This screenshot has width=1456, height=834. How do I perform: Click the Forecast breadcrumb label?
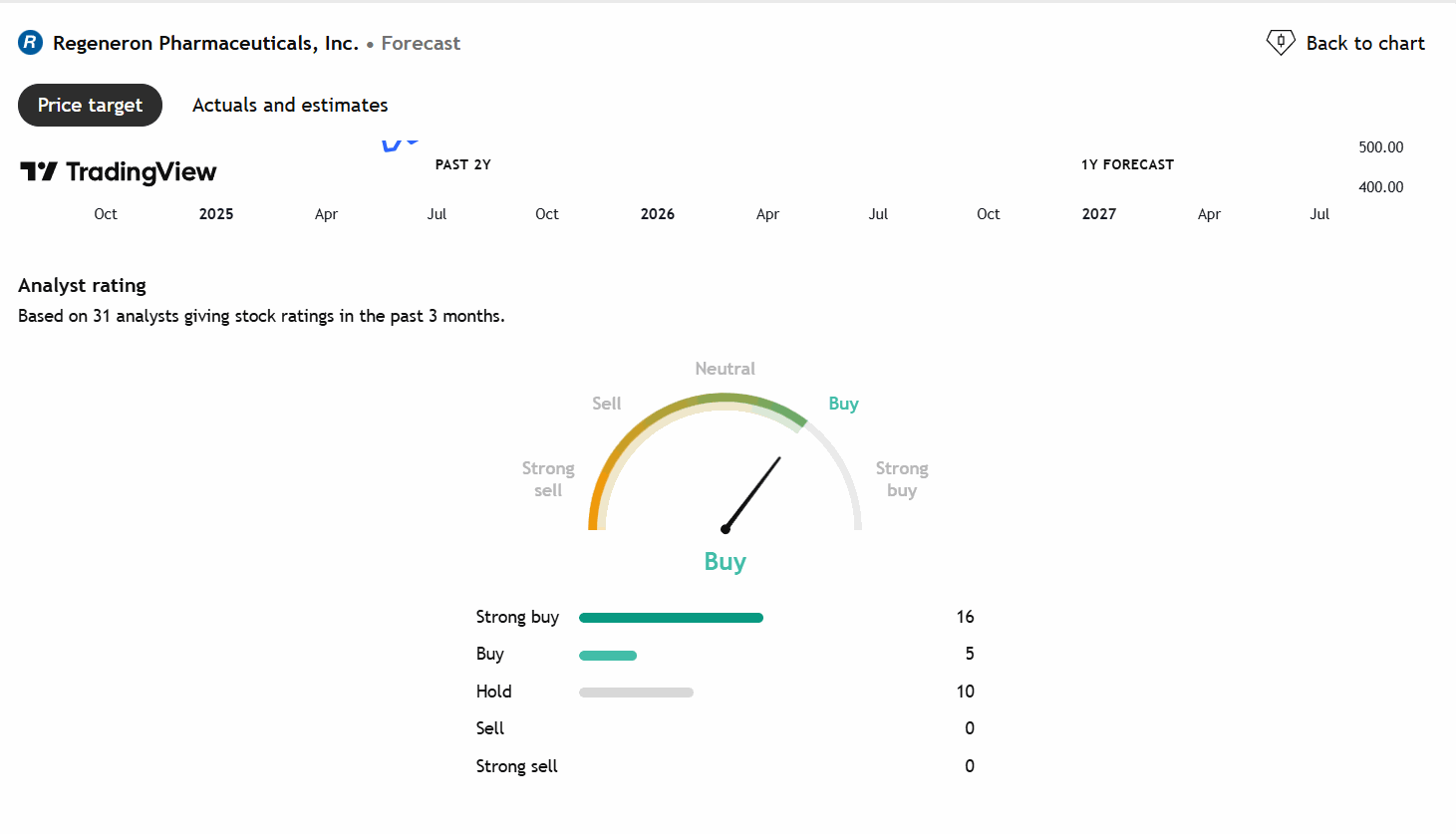pyautogui.click(x=421, y=43)
